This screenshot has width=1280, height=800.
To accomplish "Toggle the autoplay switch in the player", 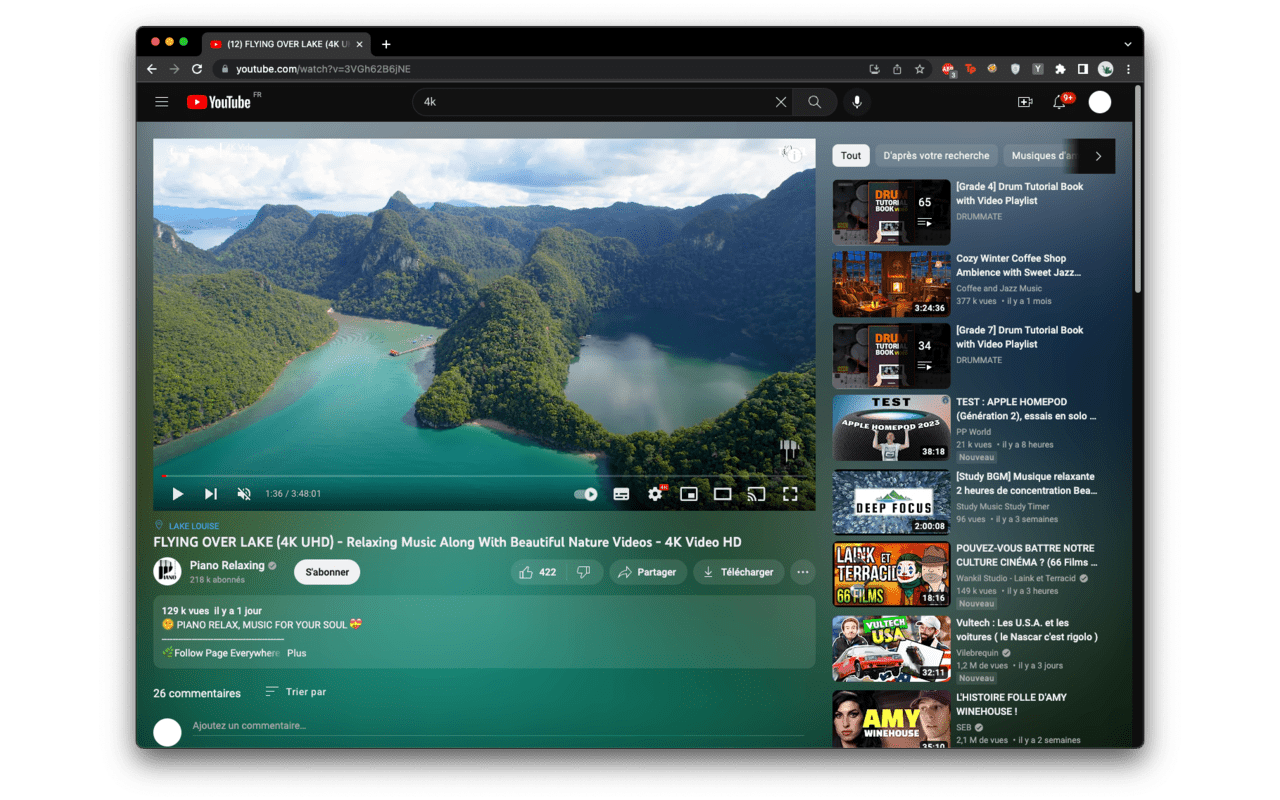I will [586, 494].
